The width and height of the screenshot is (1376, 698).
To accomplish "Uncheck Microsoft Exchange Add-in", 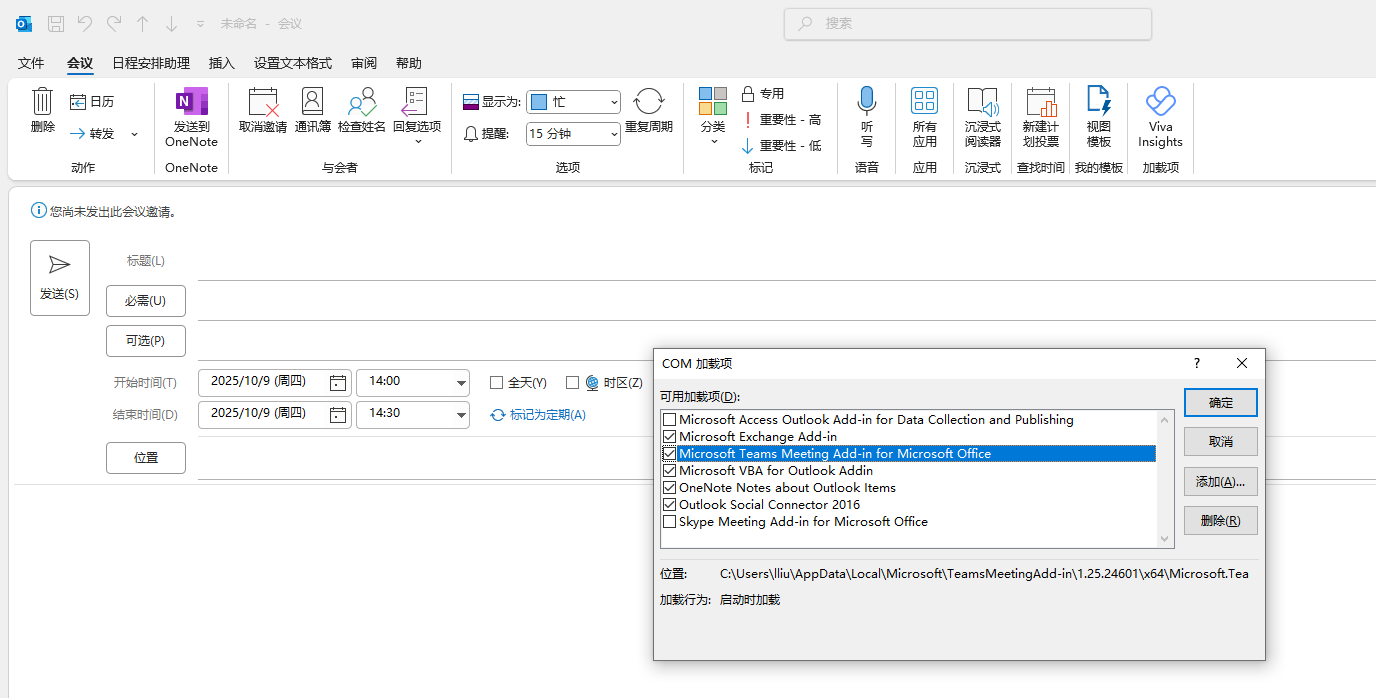I will point(670,437).
